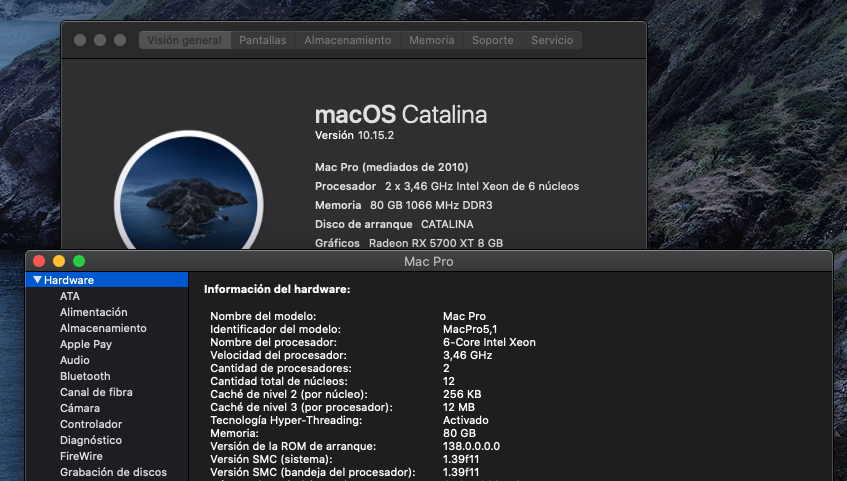Select Canal de fibra entry
The height and width of the screenshot is (481, 847).
(96, 392)
